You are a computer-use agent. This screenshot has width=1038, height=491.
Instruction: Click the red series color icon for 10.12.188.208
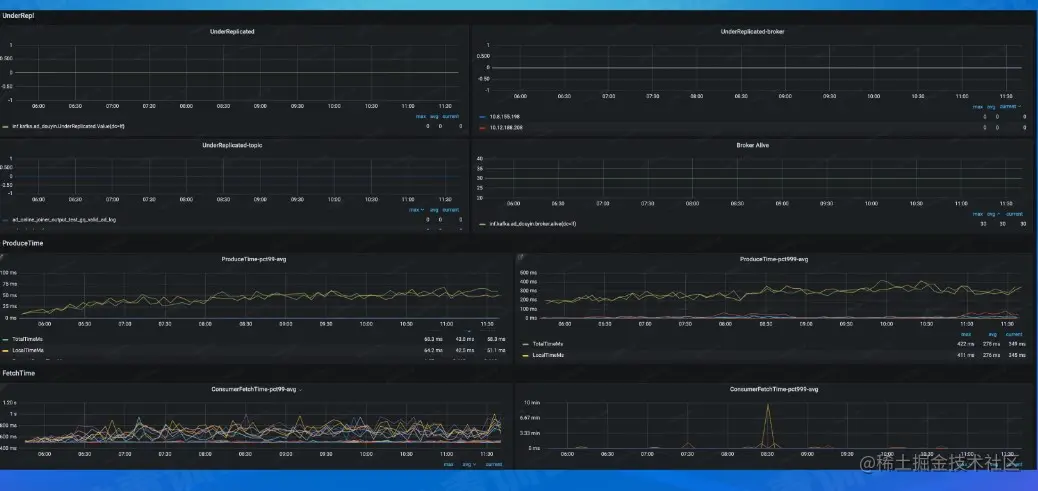point(483,127)
